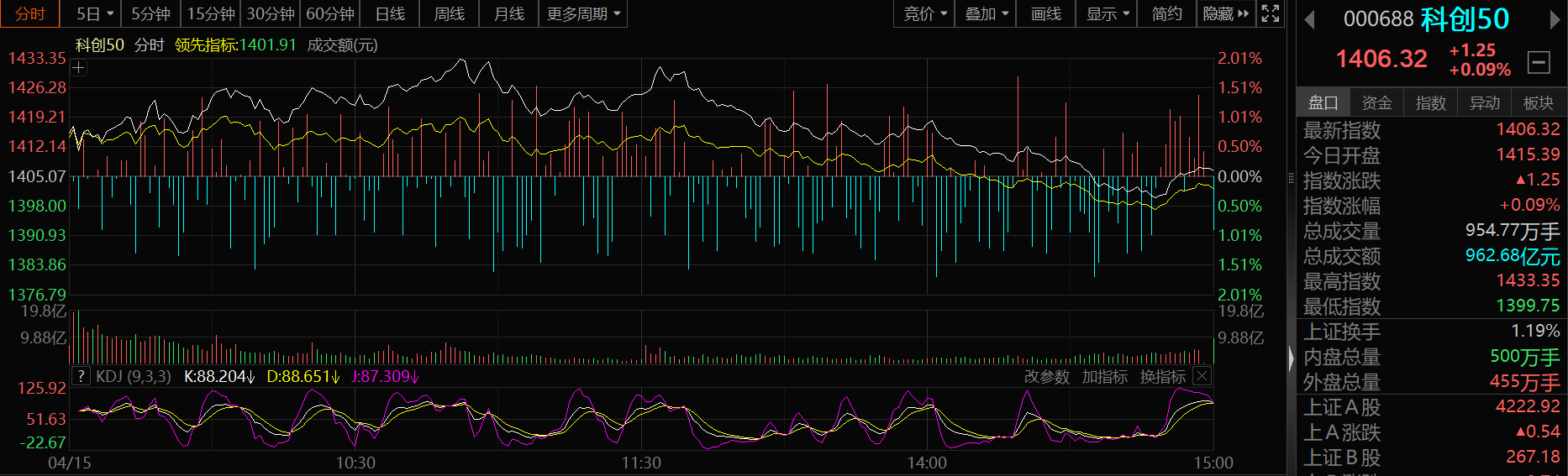Click the side panel splitter arrow handle
1568x476 pixels.
(1292, 358)
